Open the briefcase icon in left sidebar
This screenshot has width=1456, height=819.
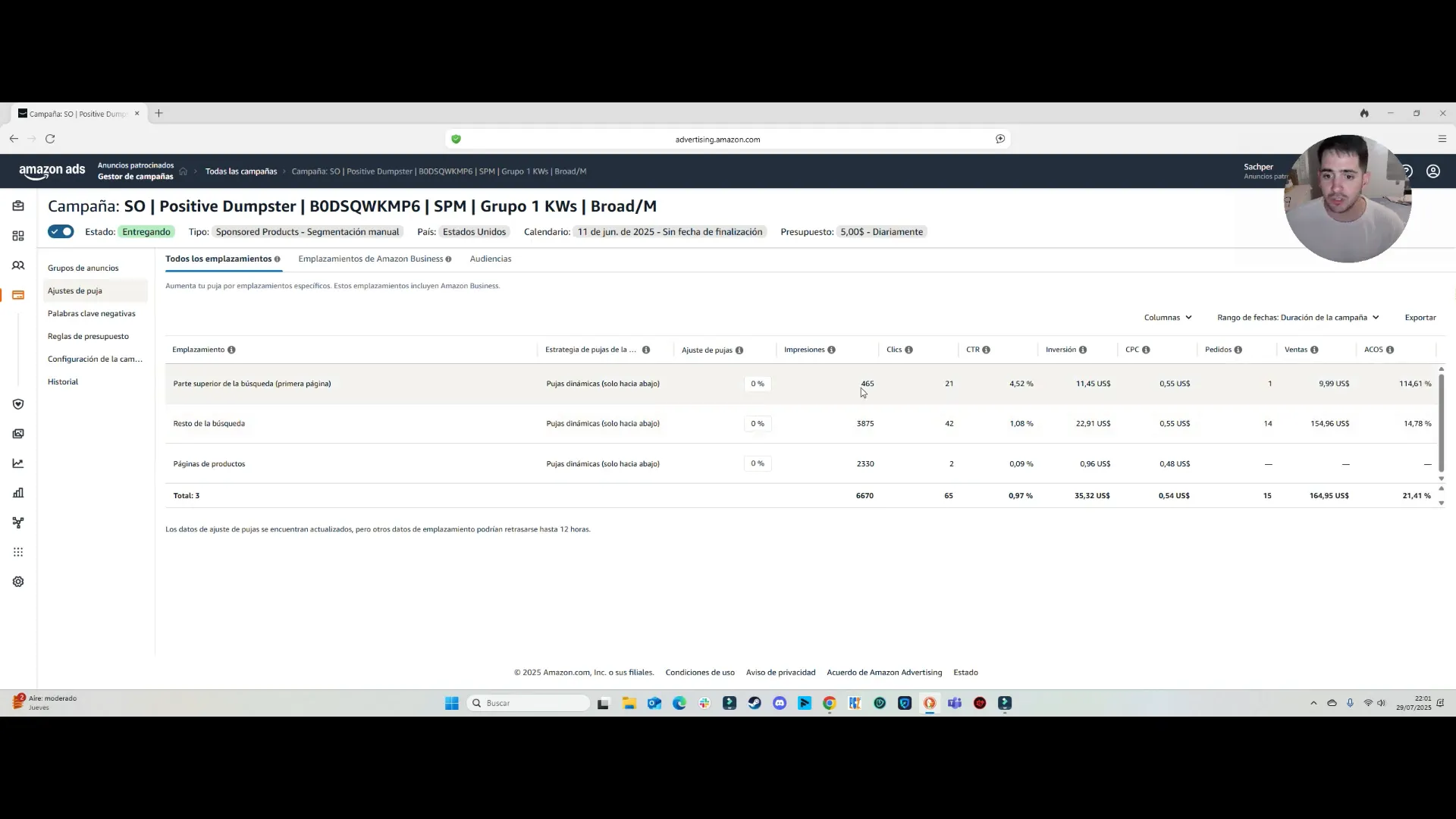(x=18, y=206)
